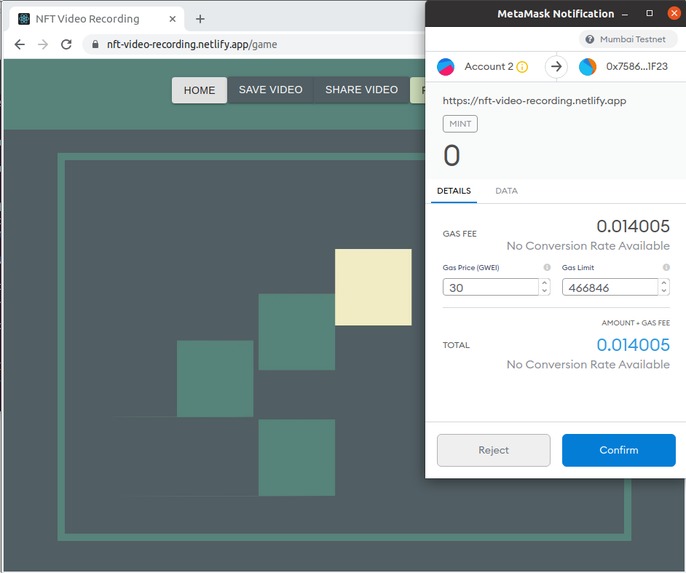
Task: Increase gas price with the up stepper arrow
Action: tap(544, 283)
